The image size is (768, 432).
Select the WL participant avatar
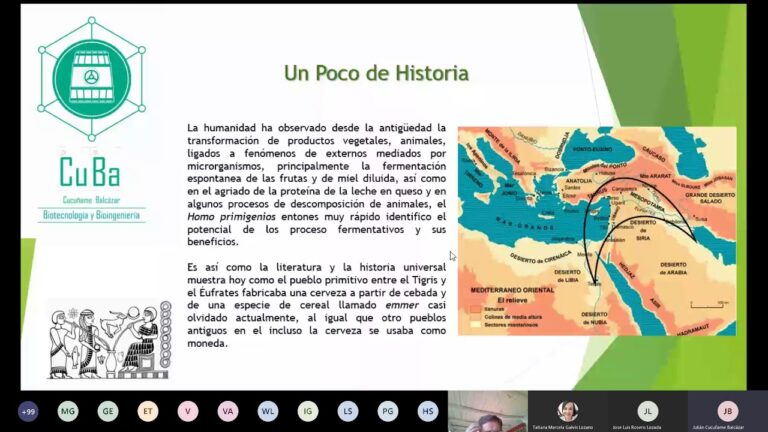268,411
